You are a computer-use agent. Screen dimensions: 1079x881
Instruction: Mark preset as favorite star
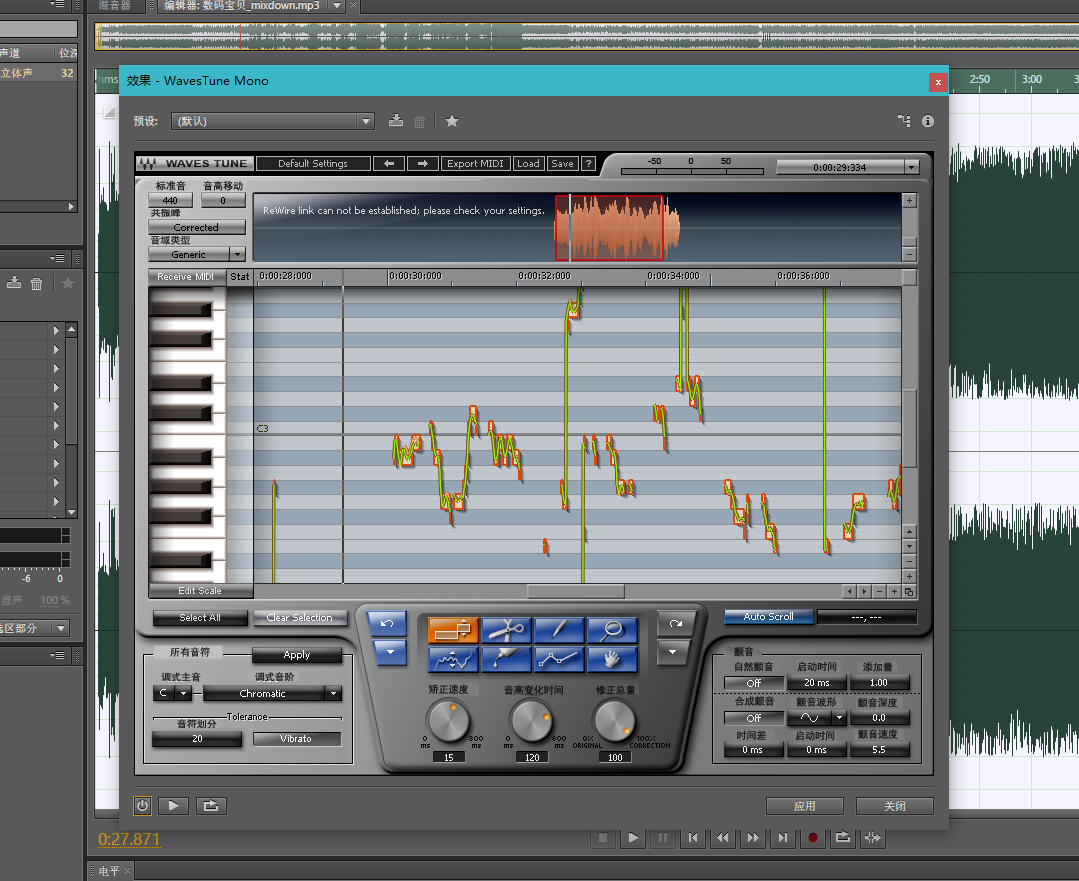(x=451, y=121)
